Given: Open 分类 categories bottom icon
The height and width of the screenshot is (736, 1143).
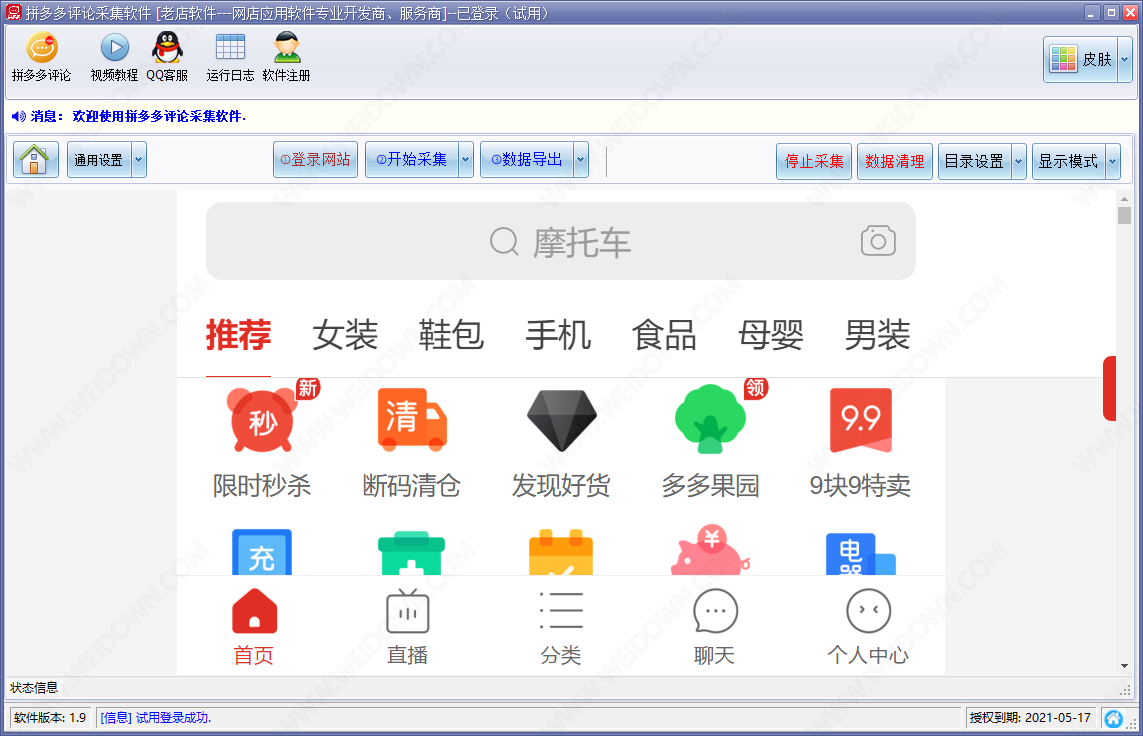Looking at the screenshot, I should click(x=561, y=611).
